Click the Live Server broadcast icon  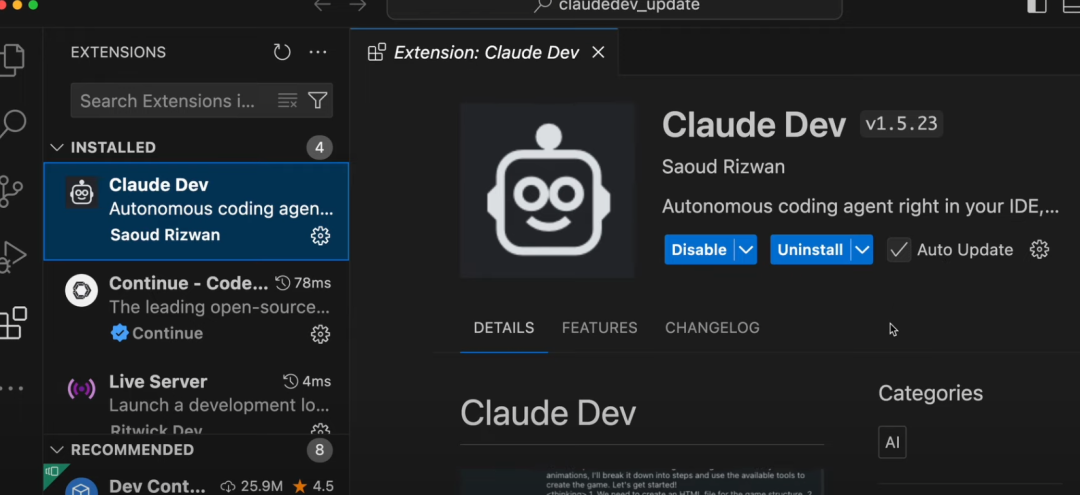81,389
